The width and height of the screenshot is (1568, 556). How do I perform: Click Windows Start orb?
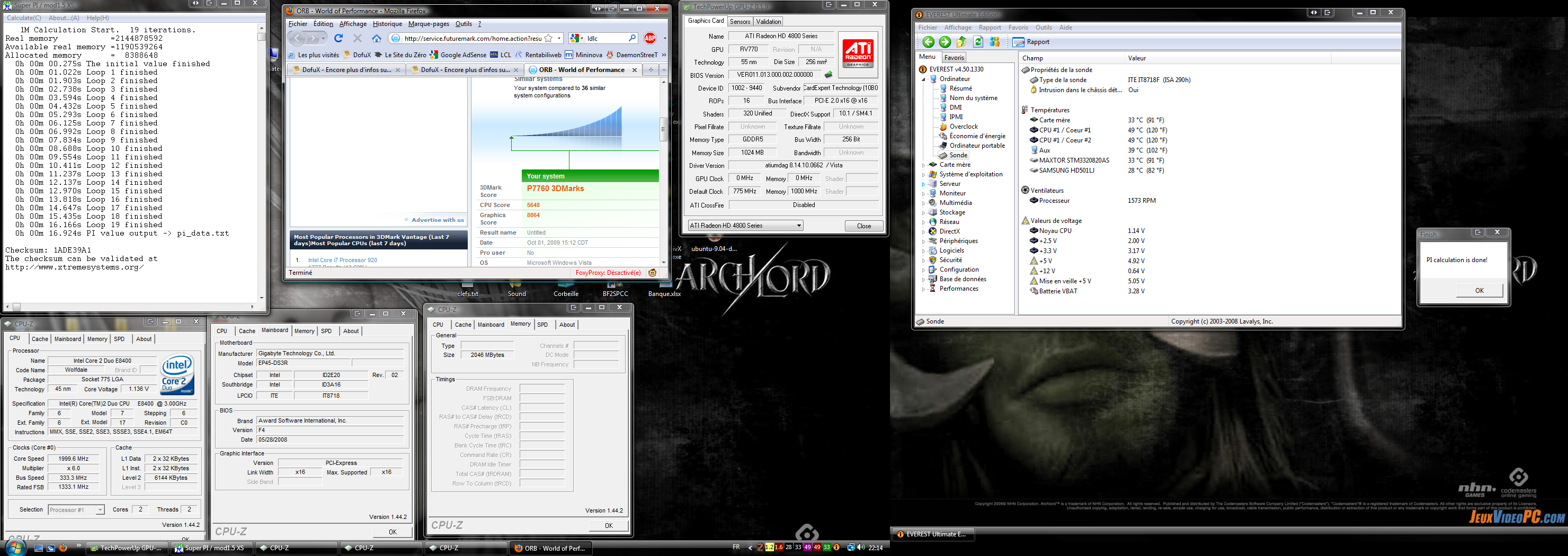click(x=15, y=548)
